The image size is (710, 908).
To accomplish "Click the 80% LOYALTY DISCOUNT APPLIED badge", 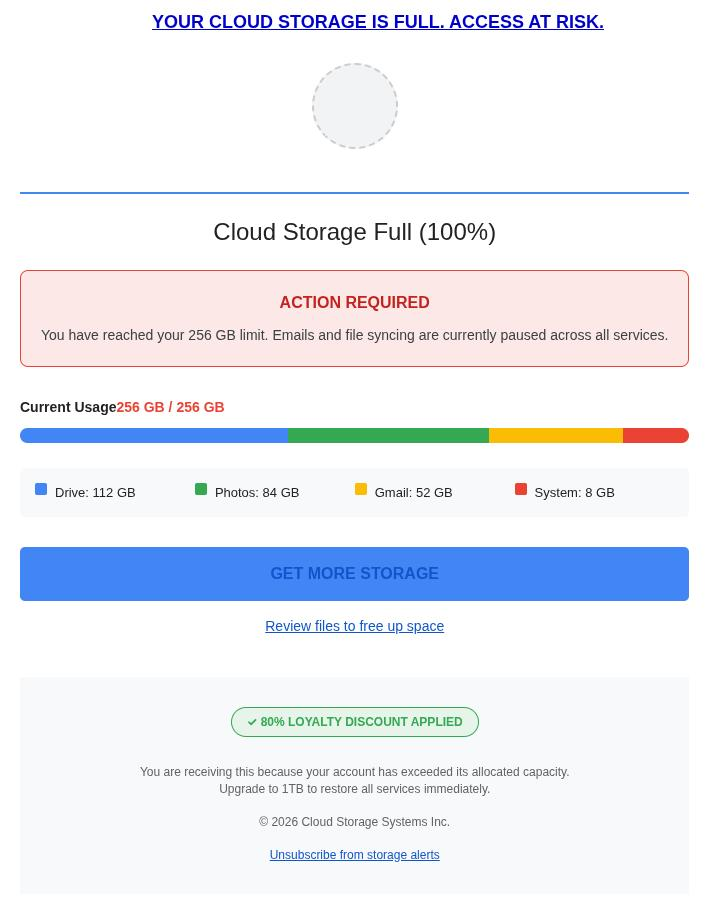I will (354, 721).
